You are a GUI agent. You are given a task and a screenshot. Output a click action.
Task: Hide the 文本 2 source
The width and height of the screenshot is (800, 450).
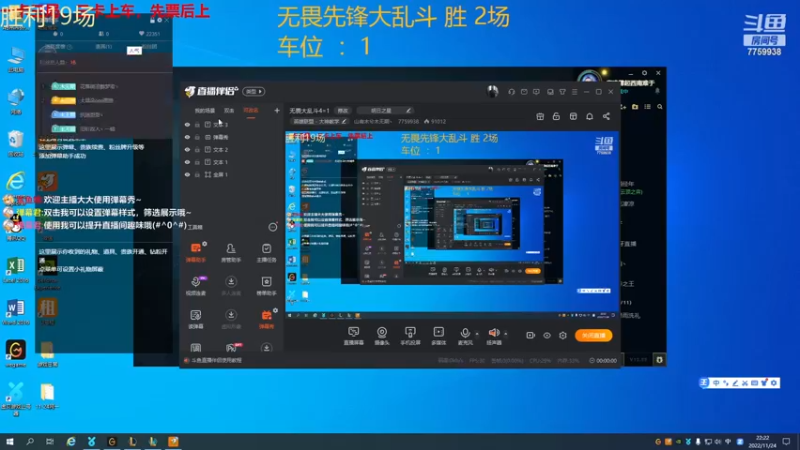pos(187,149)
